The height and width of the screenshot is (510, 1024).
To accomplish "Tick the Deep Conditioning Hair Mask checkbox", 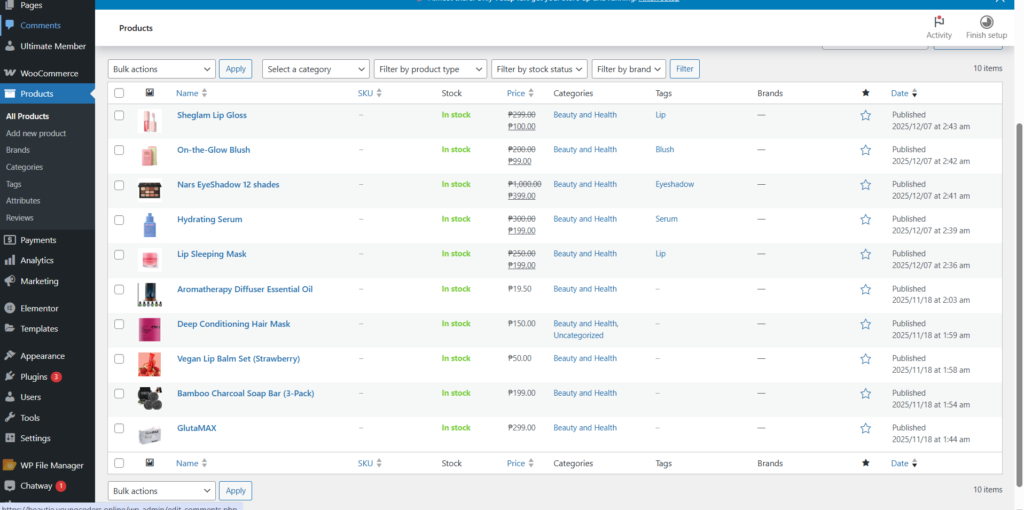I will 119,324.
